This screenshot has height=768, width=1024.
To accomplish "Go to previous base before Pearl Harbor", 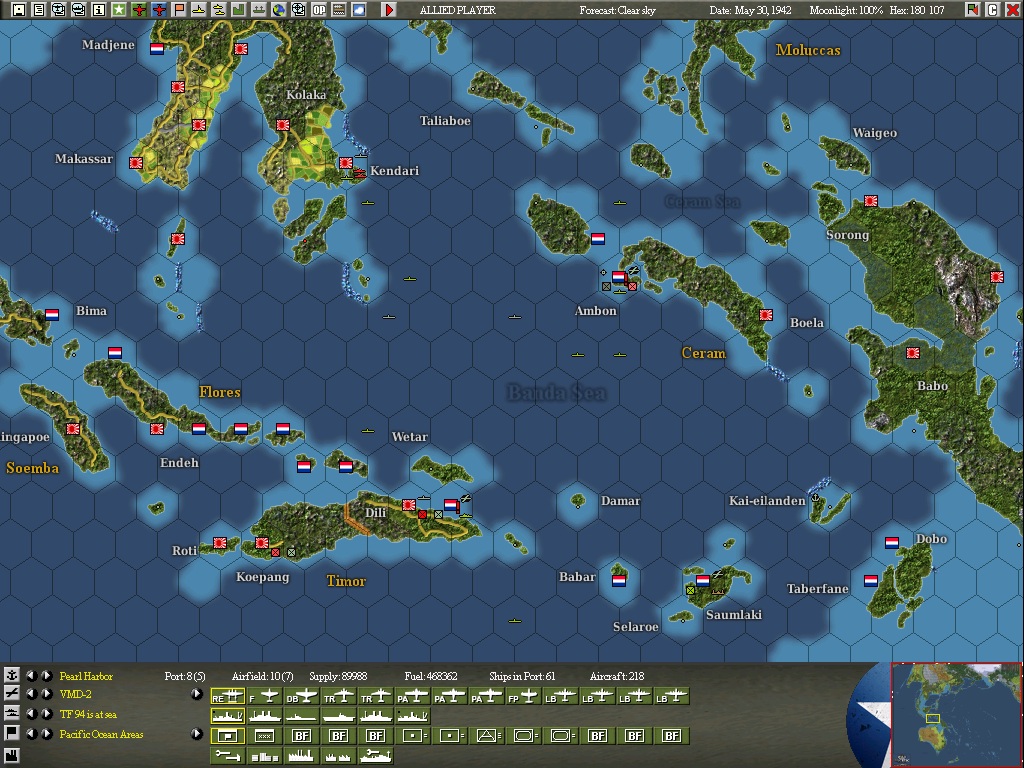I will [31, 675].
